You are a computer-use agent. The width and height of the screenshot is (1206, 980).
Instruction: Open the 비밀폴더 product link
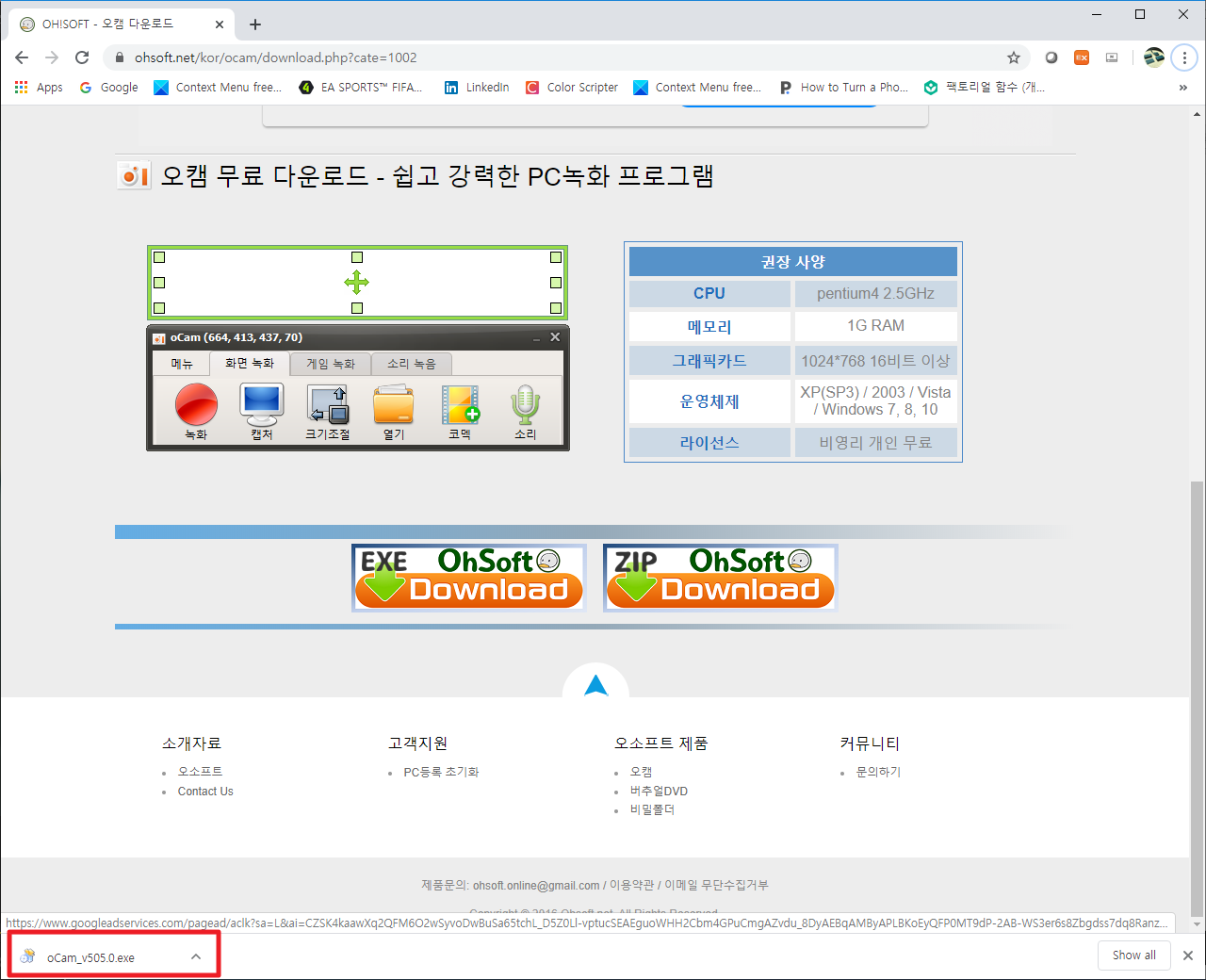[652, 809]
